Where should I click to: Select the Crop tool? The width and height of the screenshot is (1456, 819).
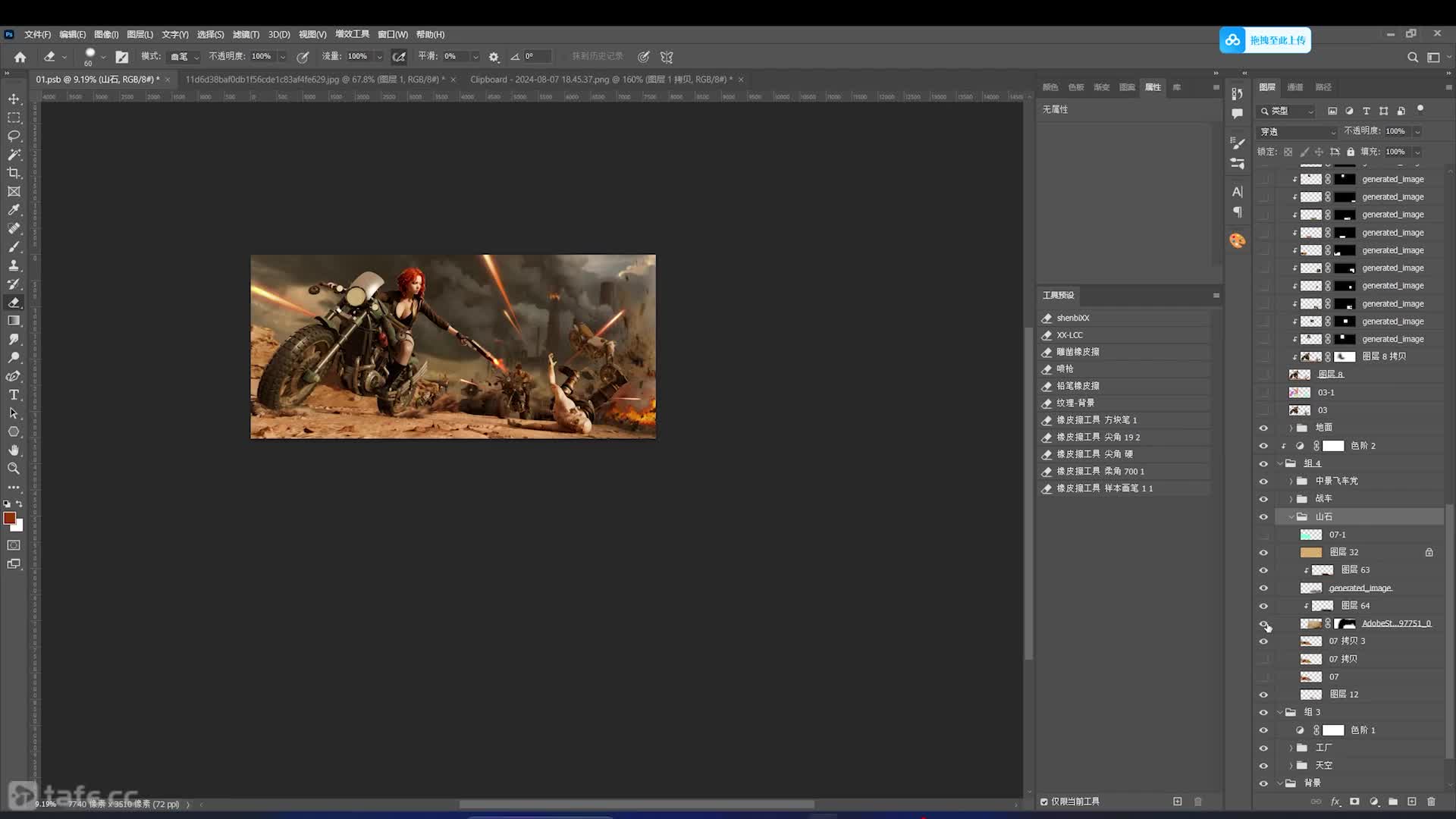click(14, 173)
